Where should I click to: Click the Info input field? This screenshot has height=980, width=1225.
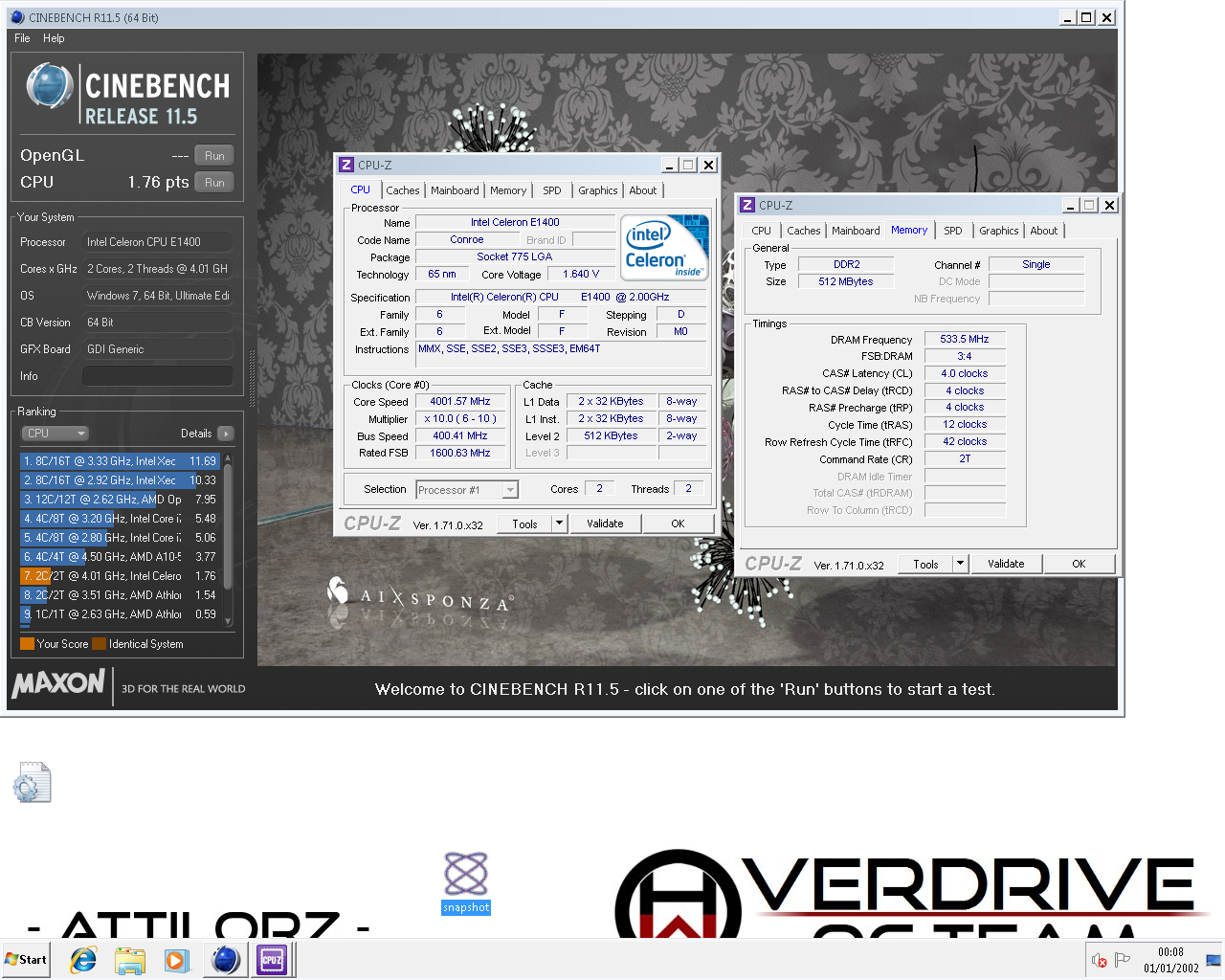[x=158, y=376]
